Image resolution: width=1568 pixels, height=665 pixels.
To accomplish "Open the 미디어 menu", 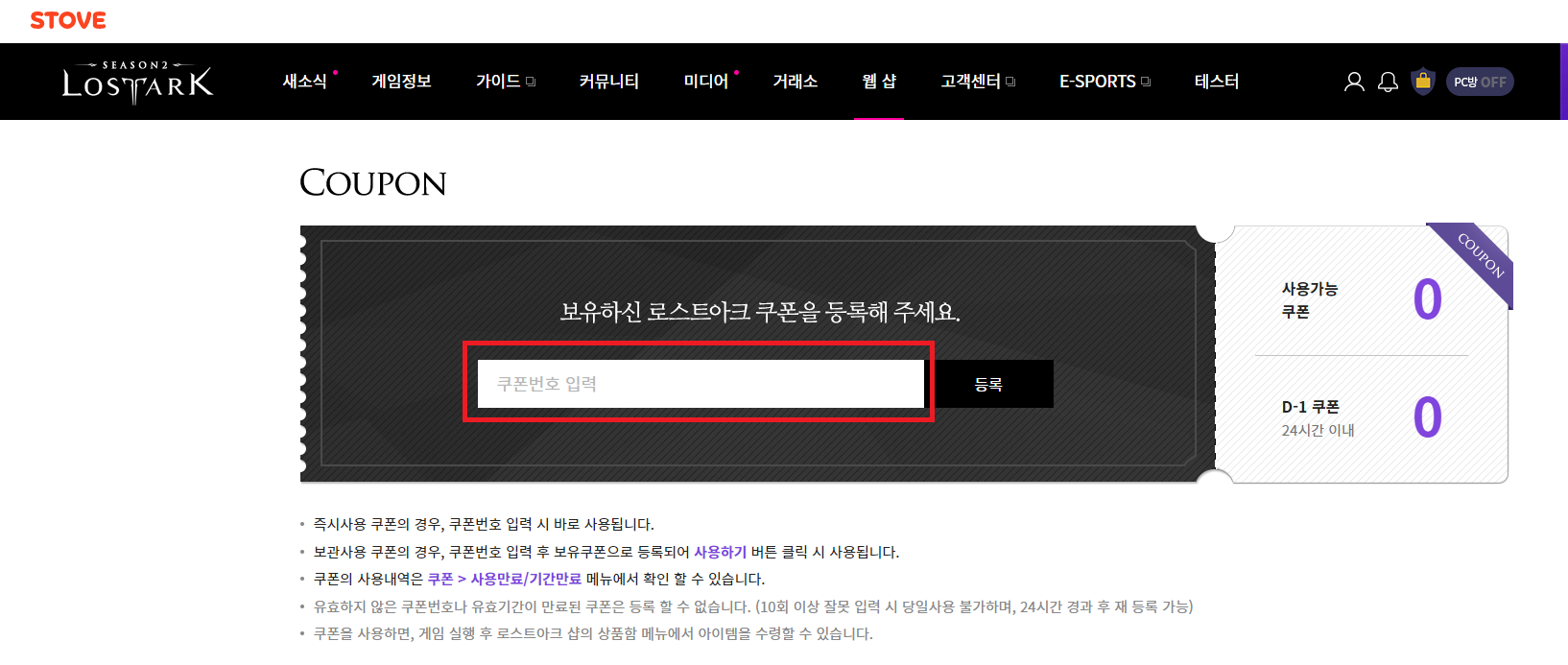I will click(x=706, y=82).
